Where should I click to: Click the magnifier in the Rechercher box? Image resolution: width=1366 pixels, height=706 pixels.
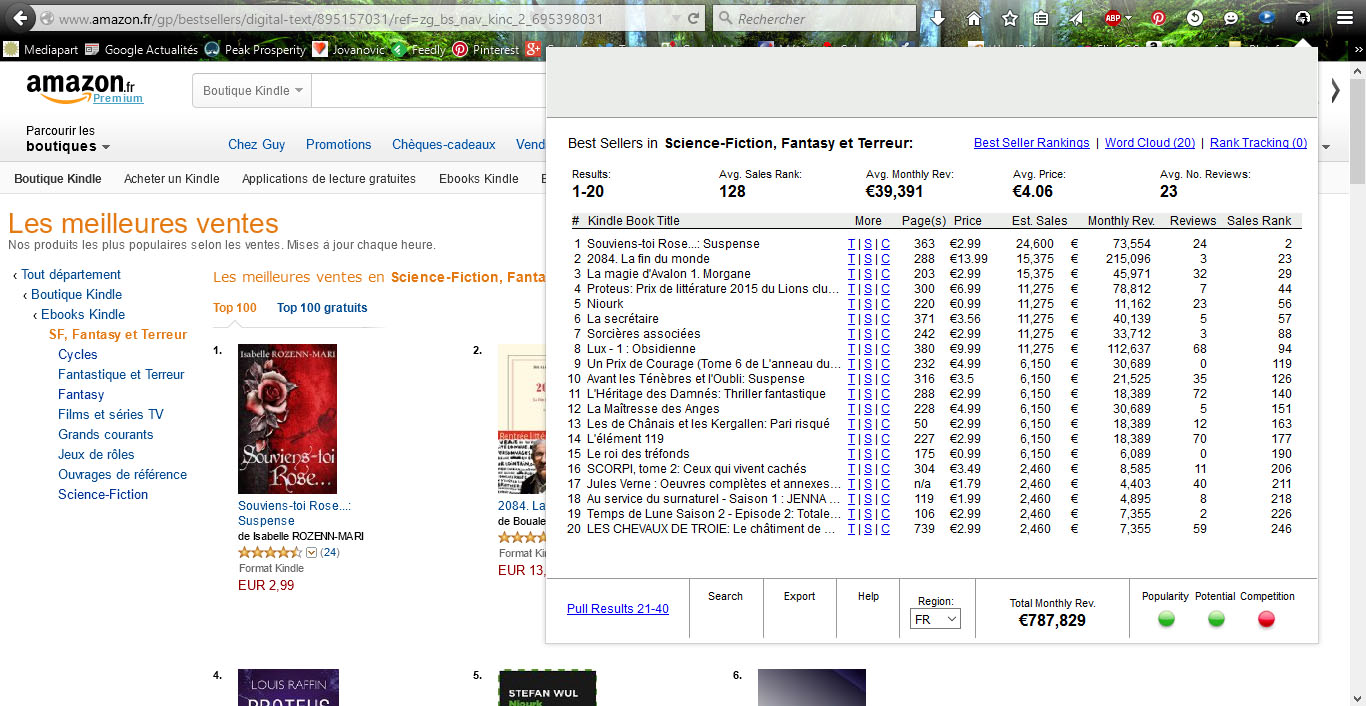(x=726, y=19)
